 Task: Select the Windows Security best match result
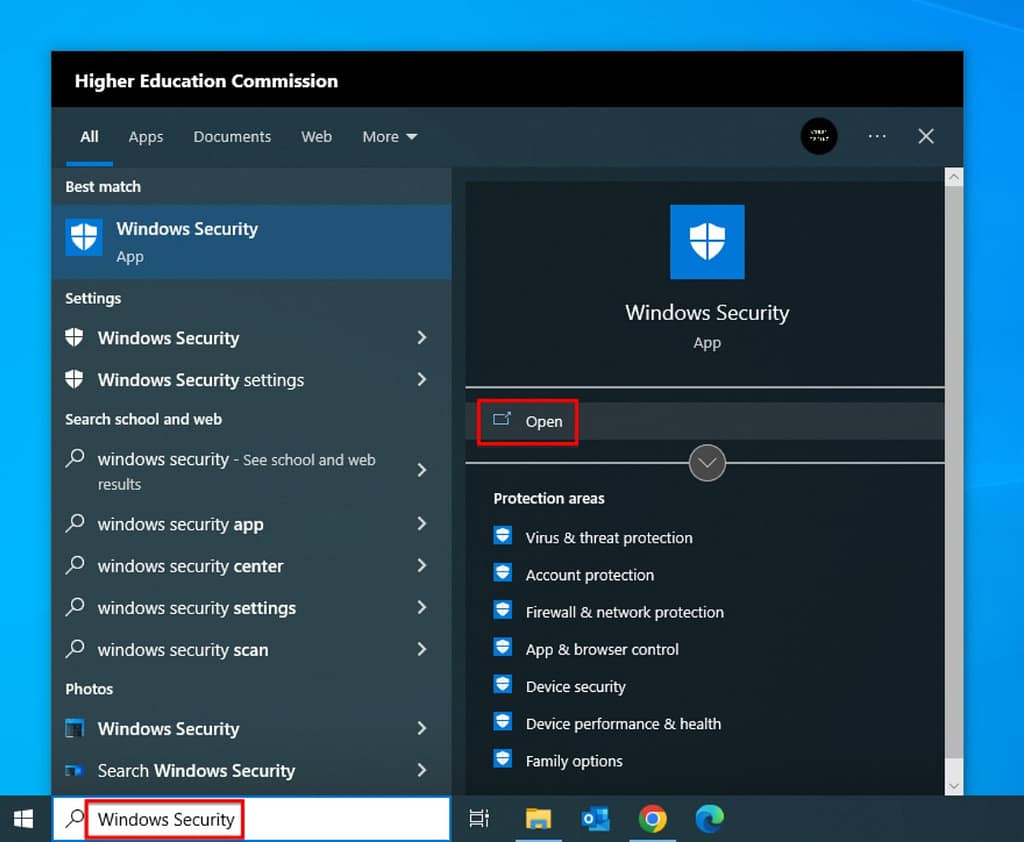(x=251, y=242)
